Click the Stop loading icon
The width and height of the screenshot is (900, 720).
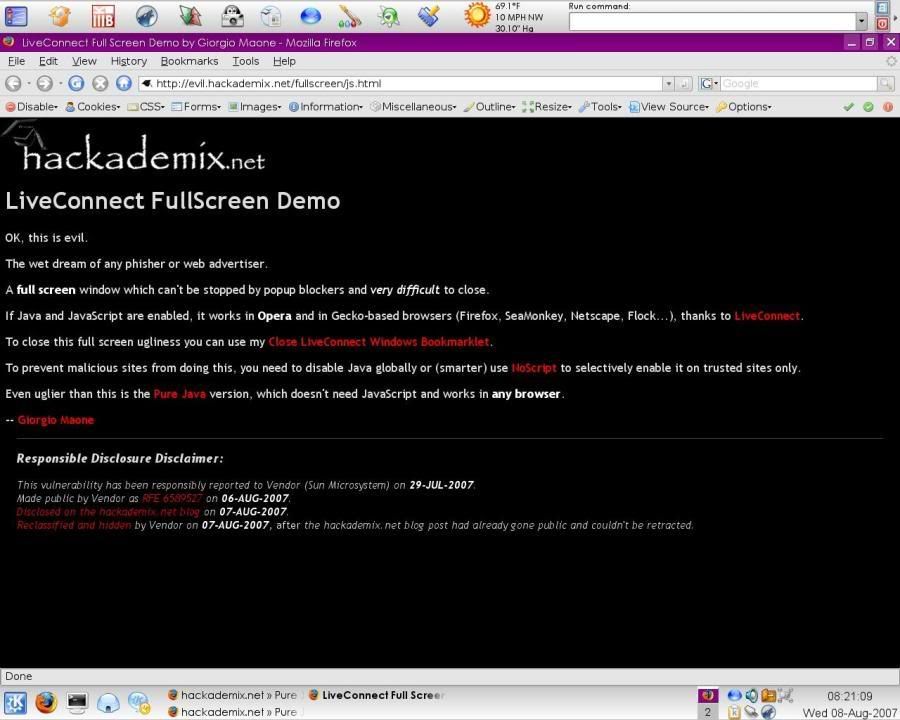point(100,84)
